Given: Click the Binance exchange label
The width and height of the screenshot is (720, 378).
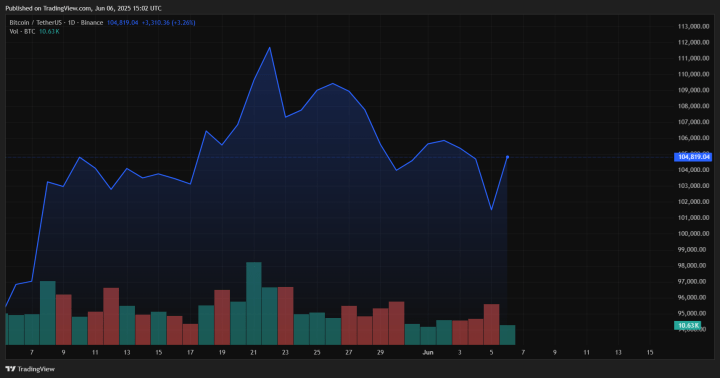Looking at the screenshot, I should click(x=92, y=23).
